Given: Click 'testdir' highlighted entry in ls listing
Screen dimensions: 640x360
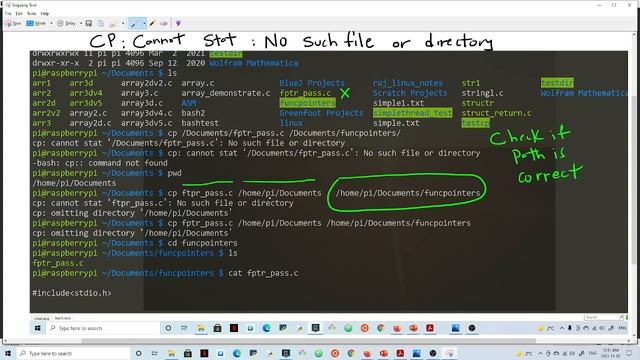Looking at the screenshot, I should pyautogui.click(x=558, y=83).
